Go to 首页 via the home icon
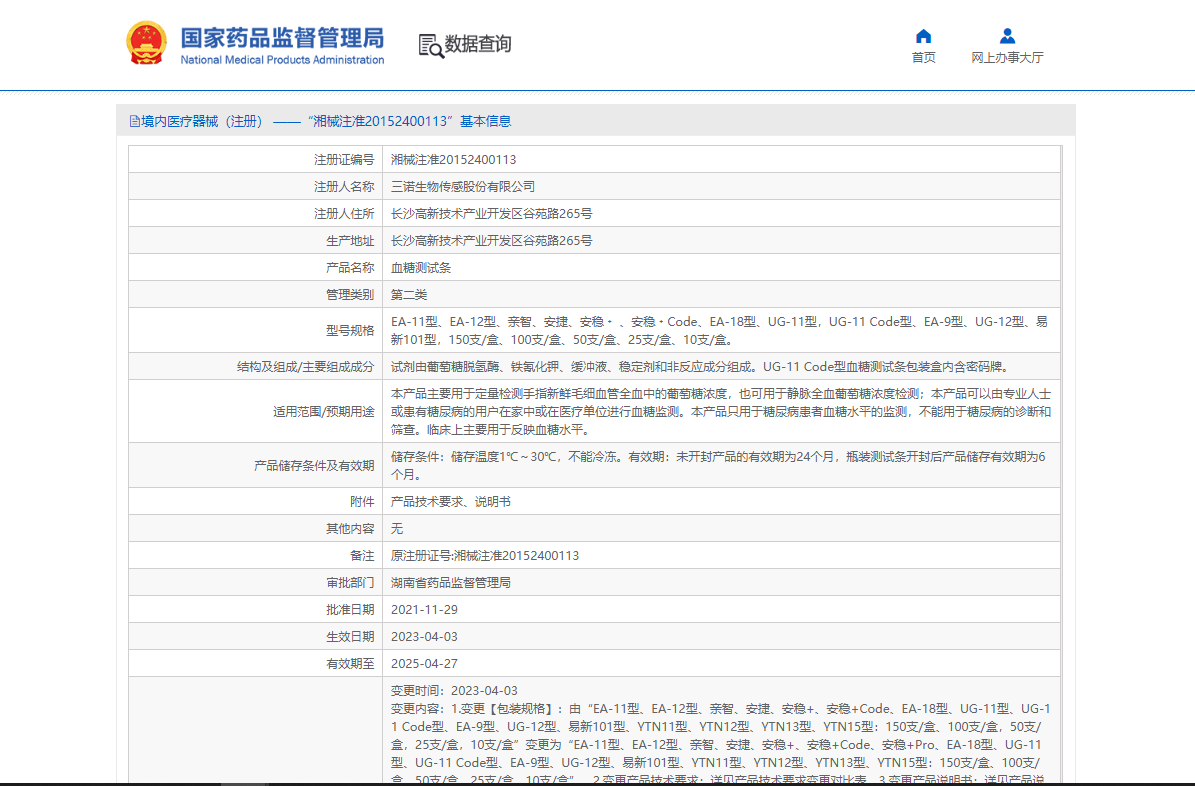Viewport: 1195px width, 786px height. coord(923,36)
